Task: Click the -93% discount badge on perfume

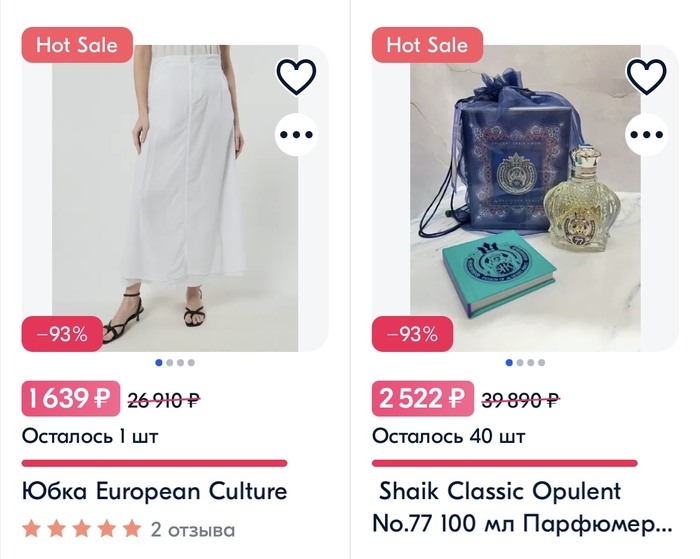Action: tap(412, 334)
